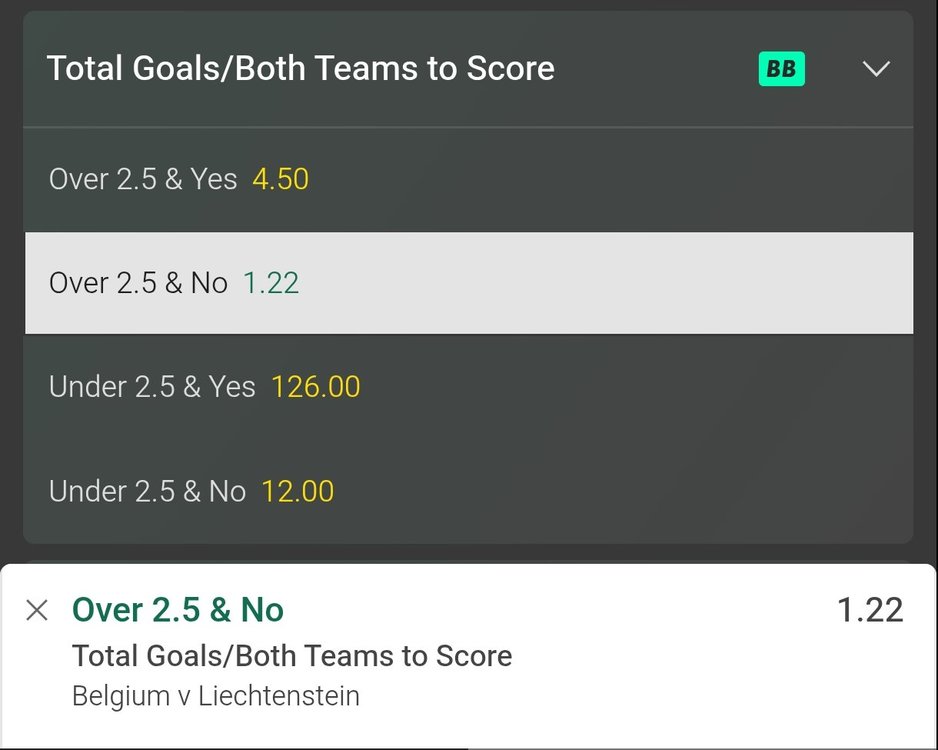Pick Under 2.5 & Yes at 126.00
The height and width of the screenshot is (750, 938).
point(315,386)
